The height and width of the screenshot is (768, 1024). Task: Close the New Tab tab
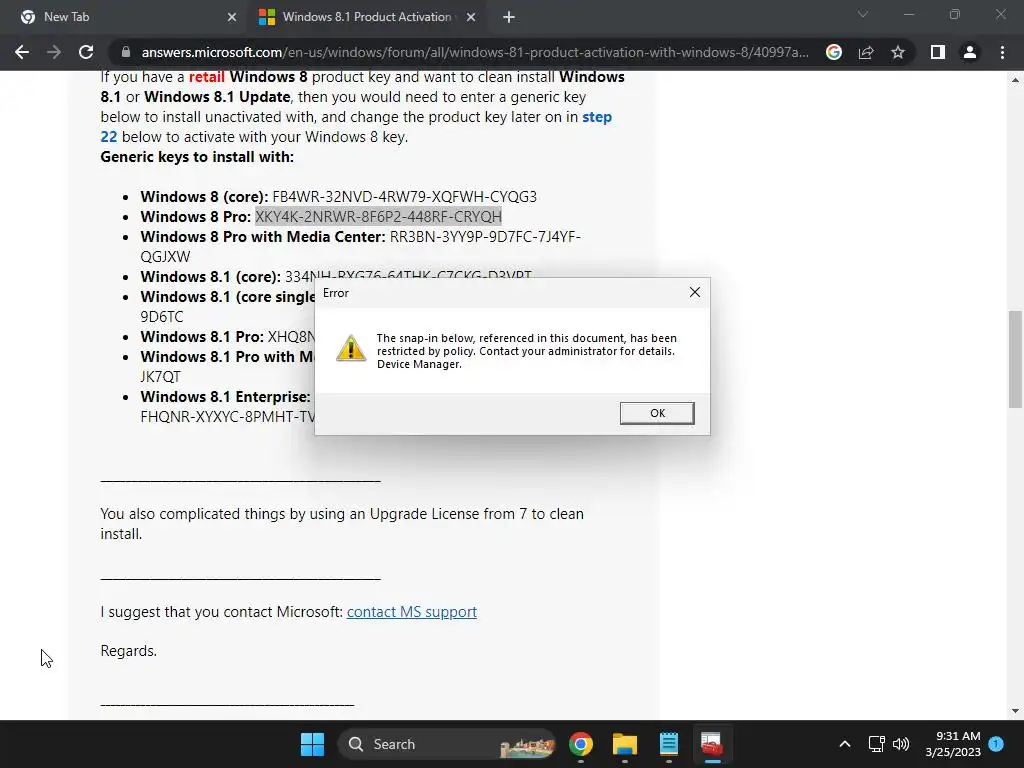click(x=232, y=18)
